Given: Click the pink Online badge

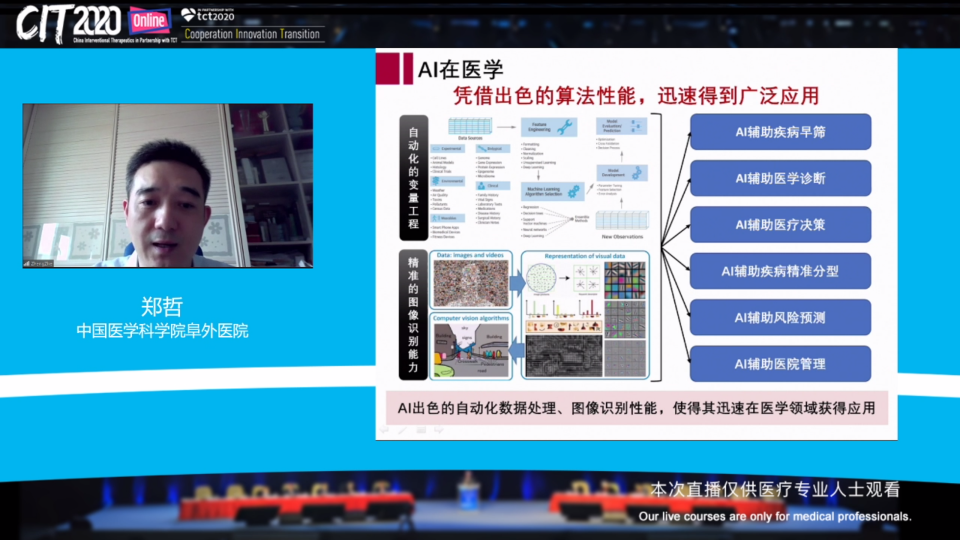Looking at the screenshot, I should pos(149,19).
